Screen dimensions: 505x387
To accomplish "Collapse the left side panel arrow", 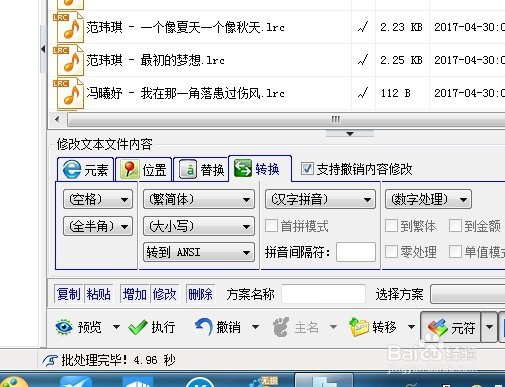I will click(x=43, y=49).
